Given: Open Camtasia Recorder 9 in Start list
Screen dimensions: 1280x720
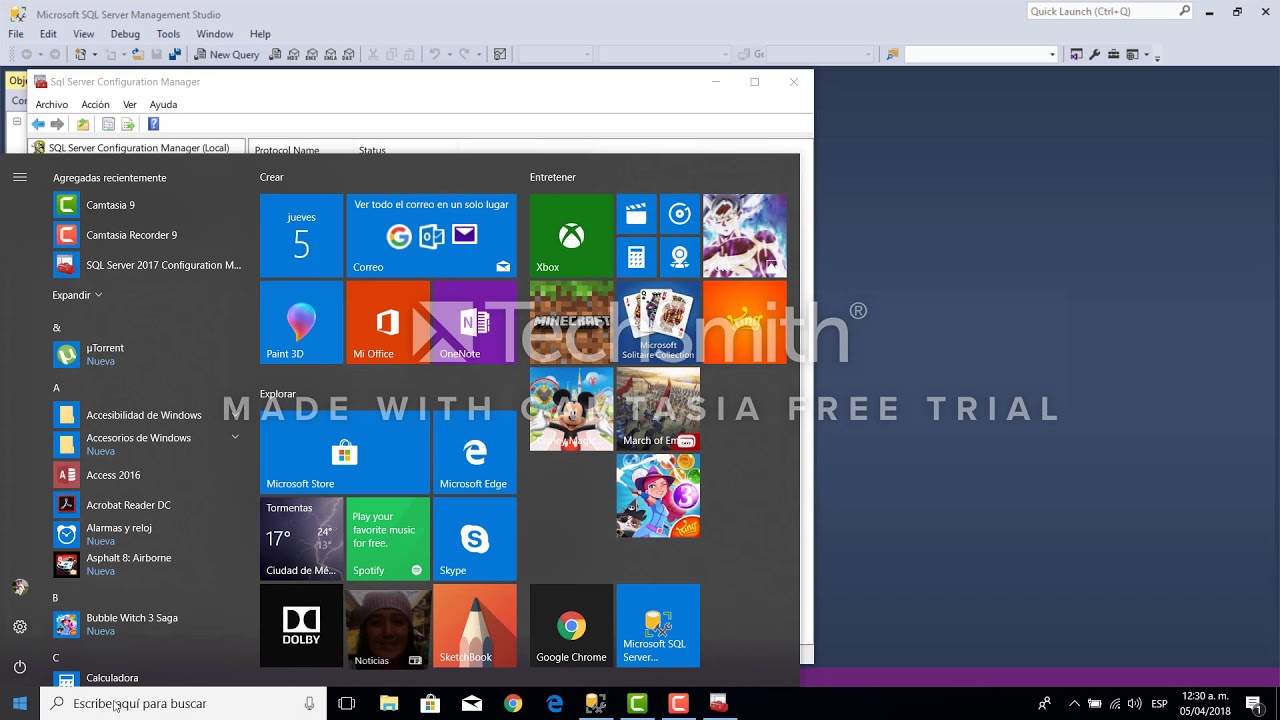Looking at the screenshot, I should (148, 235).
